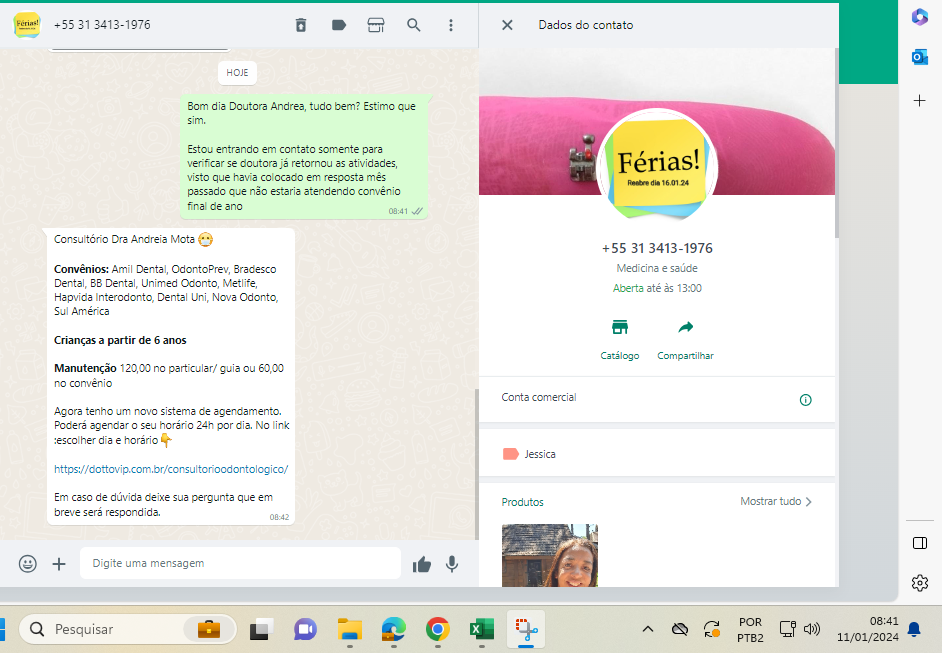Viewport: 942px width, 653px height.
Task: Close the Dados do contato panel
Action: [507, 25]
